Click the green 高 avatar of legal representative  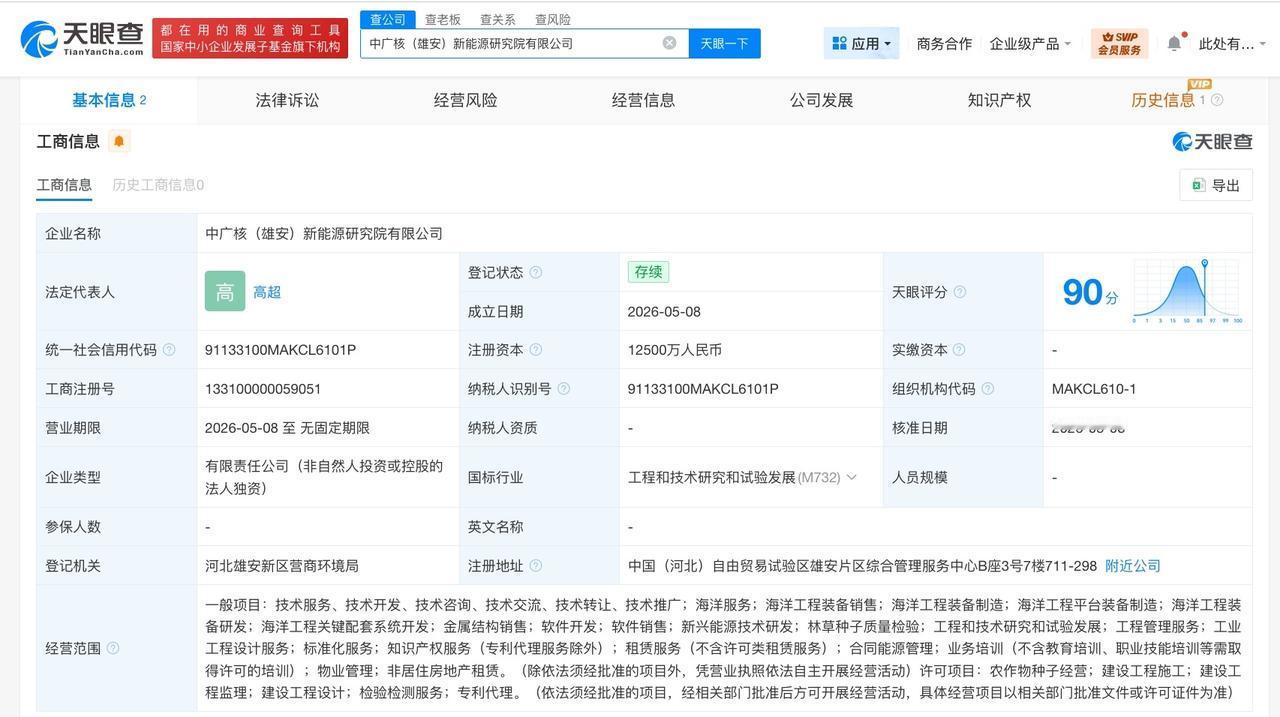[225, 292]
